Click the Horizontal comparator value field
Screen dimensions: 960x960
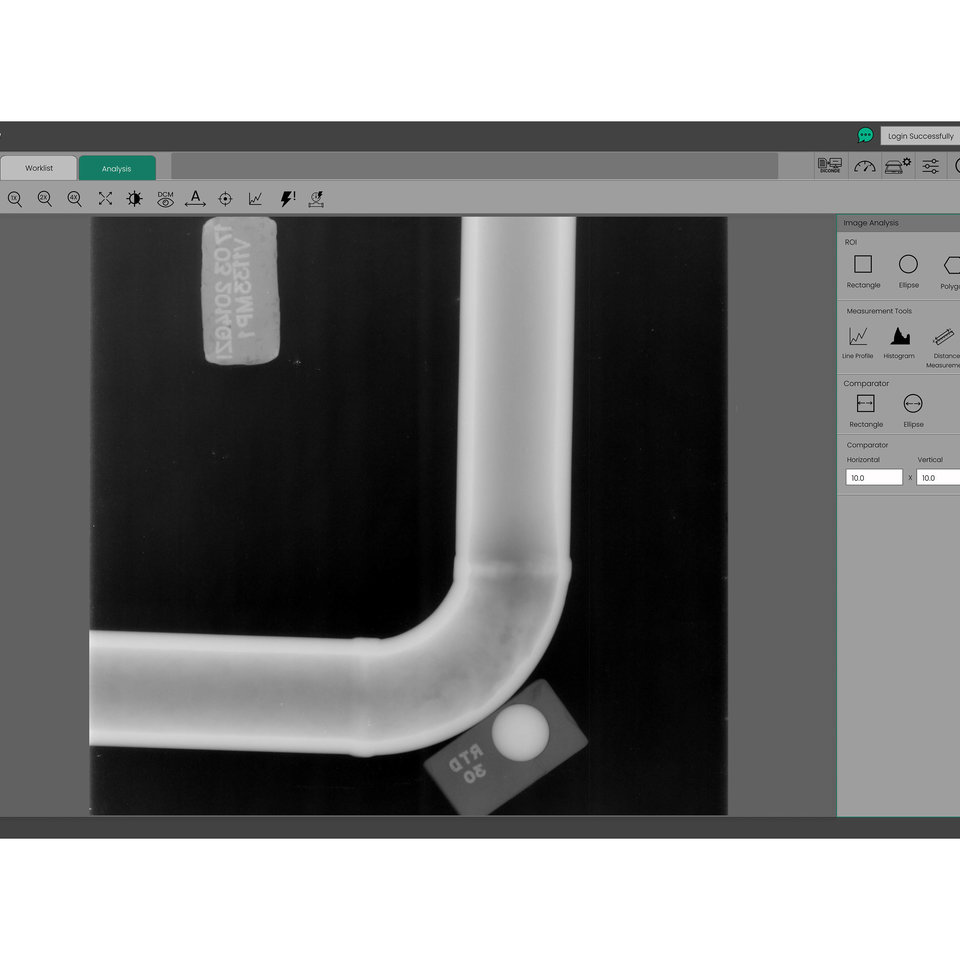coord(873,477)
